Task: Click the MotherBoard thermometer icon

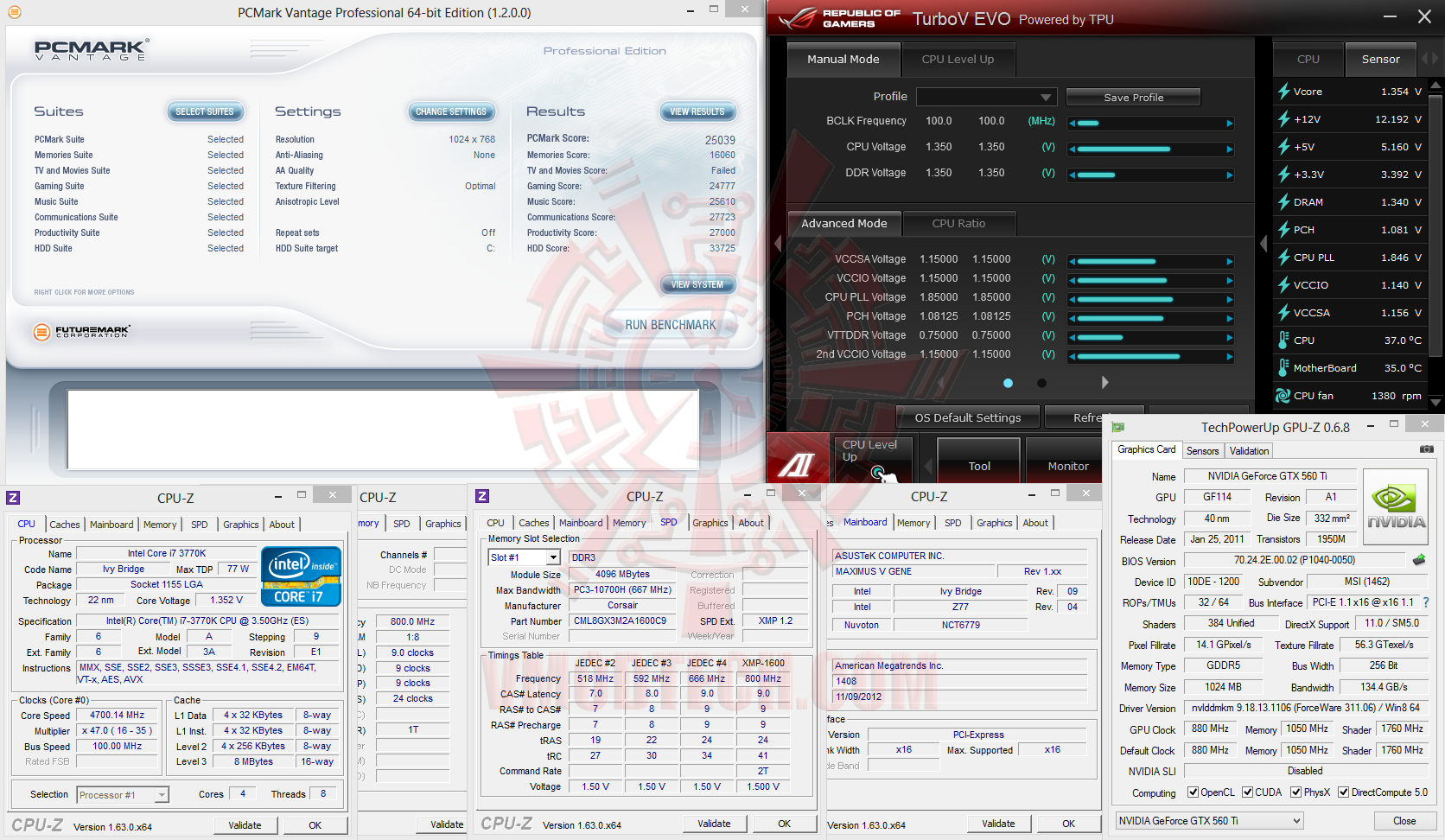Action: click(x=1284, y=368)
